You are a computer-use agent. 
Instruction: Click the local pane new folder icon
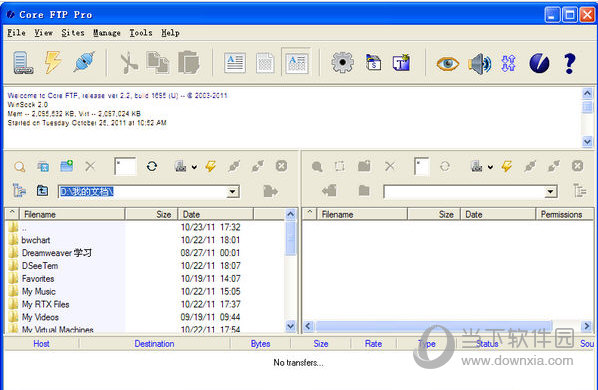click(x=67, y=166)
